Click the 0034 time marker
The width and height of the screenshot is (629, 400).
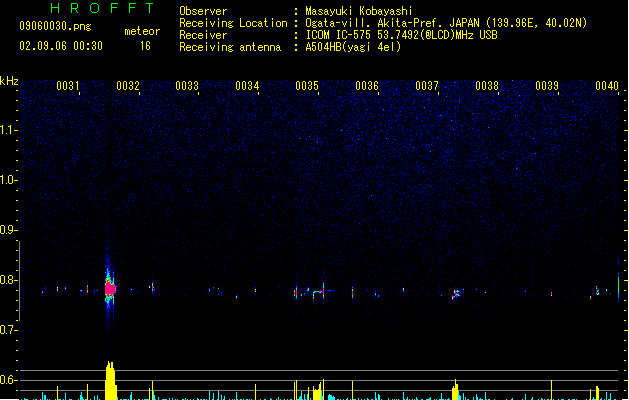(247, 86)
